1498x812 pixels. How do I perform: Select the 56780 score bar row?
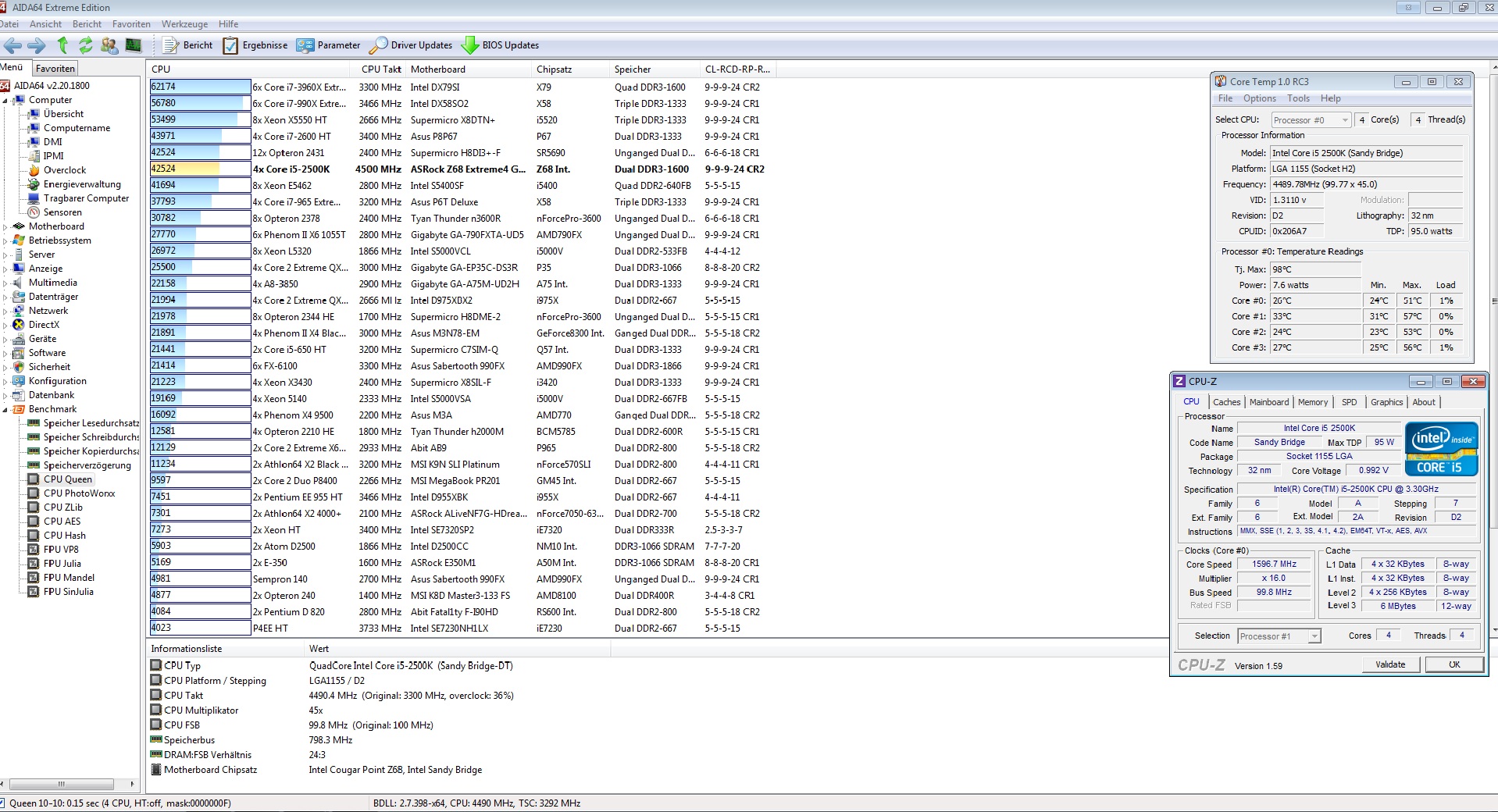click(200, 103)
